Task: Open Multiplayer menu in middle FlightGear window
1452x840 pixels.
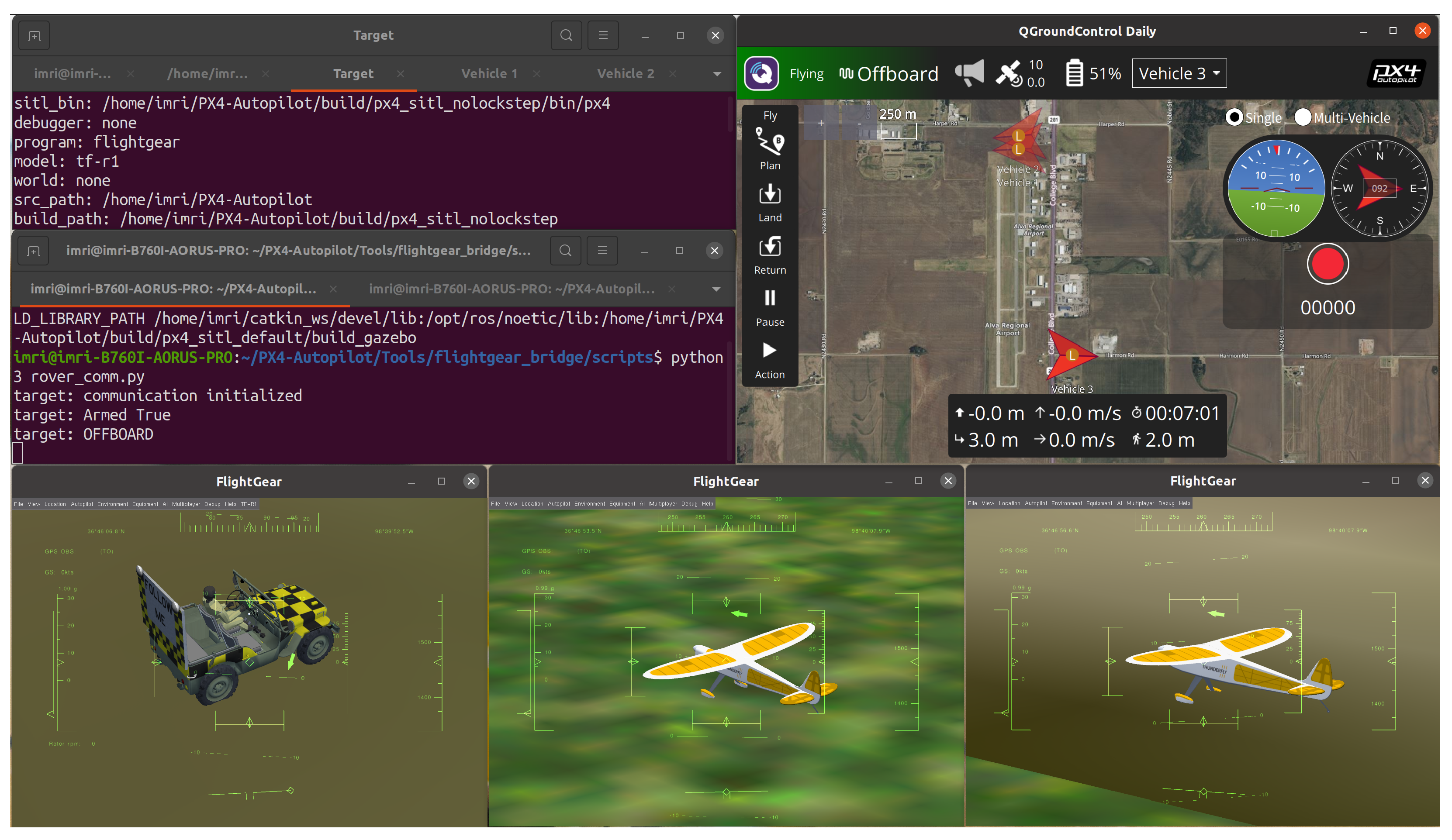Action: click(663, 504)
